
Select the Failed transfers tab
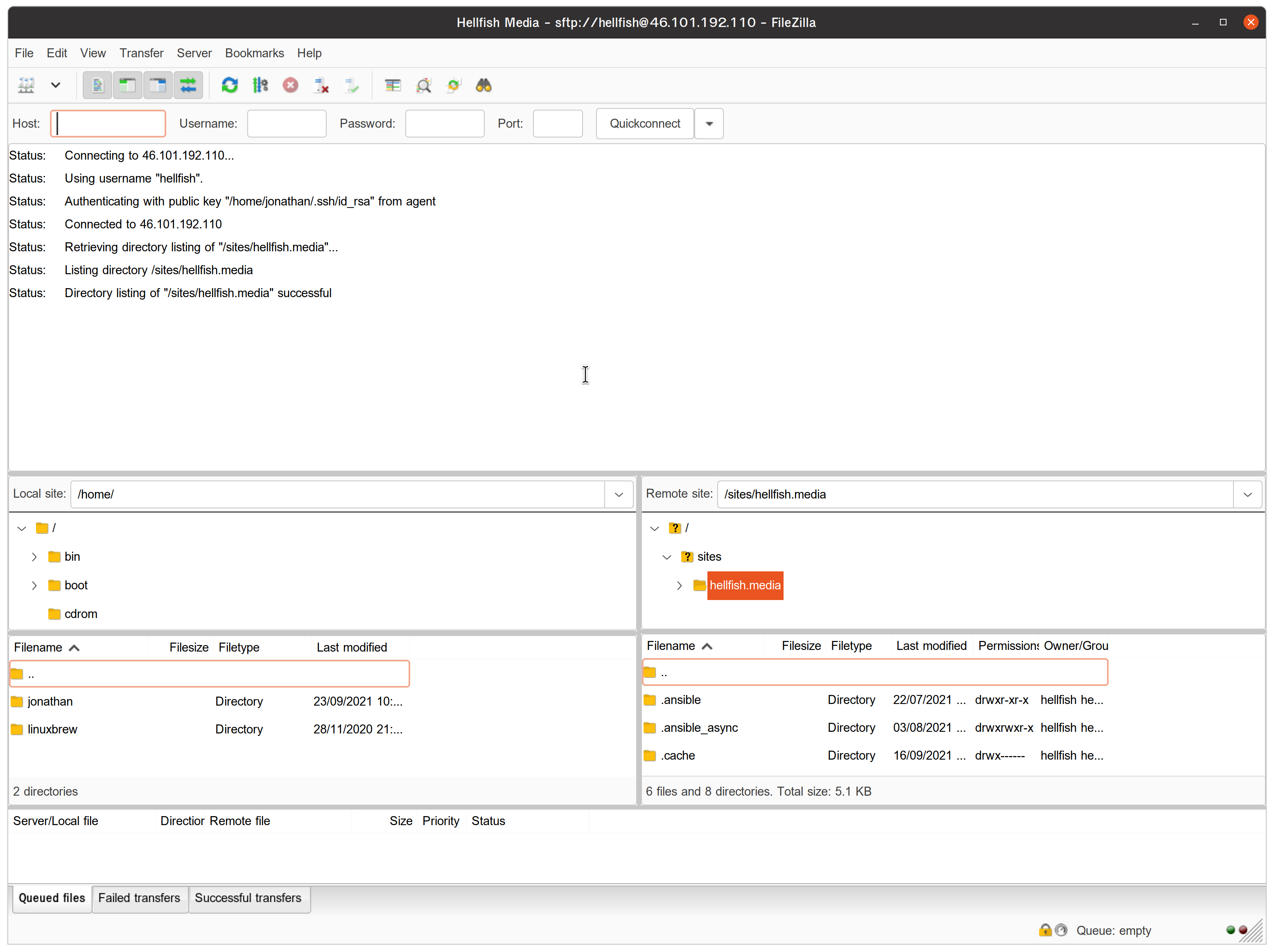click(x=138, y=898)
